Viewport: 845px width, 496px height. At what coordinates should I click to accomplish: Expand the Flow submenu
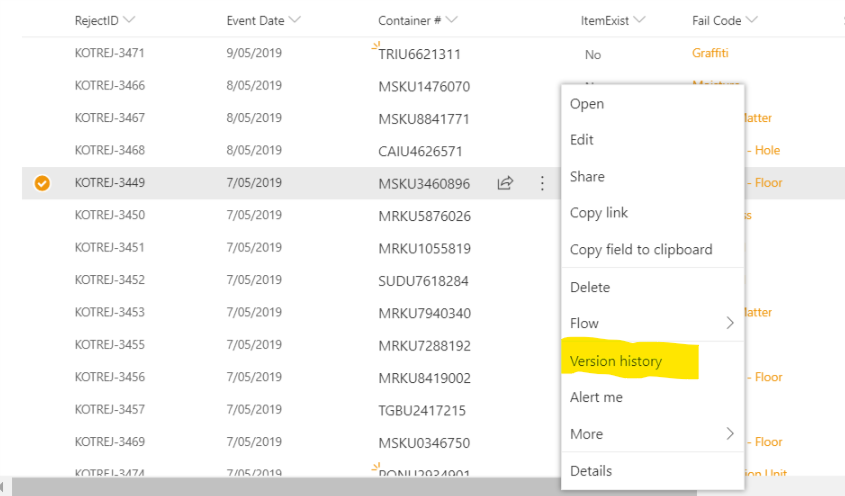pyautogui.click(x=652, y=323)
